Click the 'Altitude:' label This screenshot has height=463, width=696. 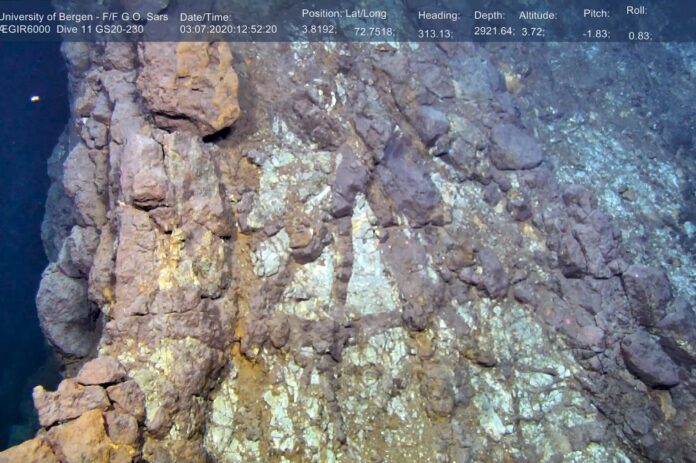pyautogui.click(x=538, y=16)
